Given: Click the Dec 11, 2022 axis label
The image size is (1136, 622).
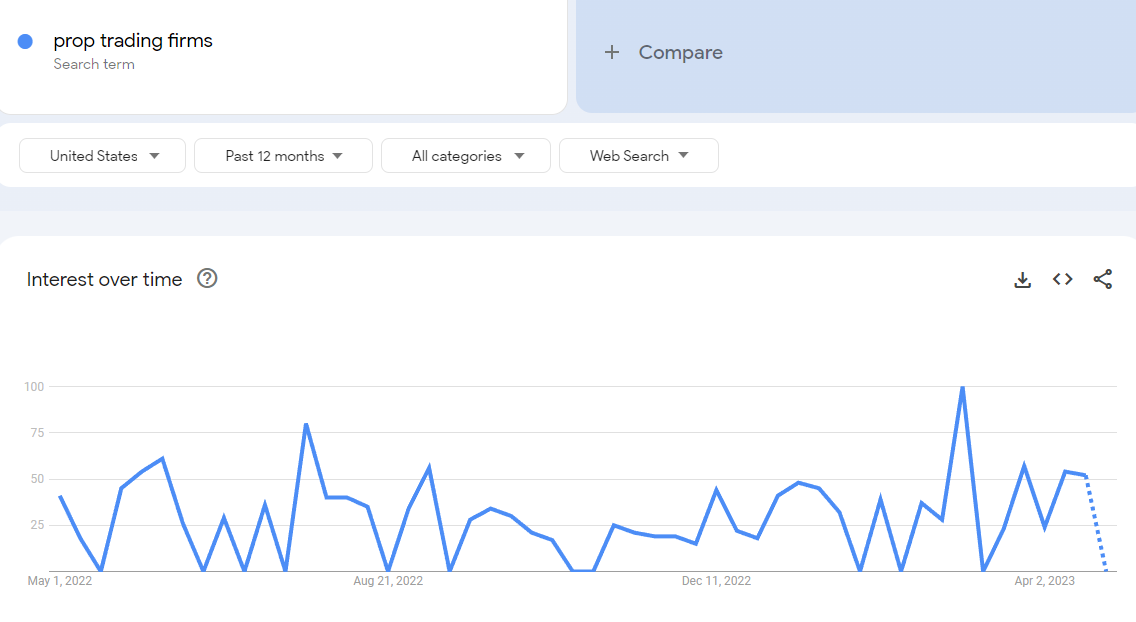Looking at the screenshot, I should coord(716,581).
